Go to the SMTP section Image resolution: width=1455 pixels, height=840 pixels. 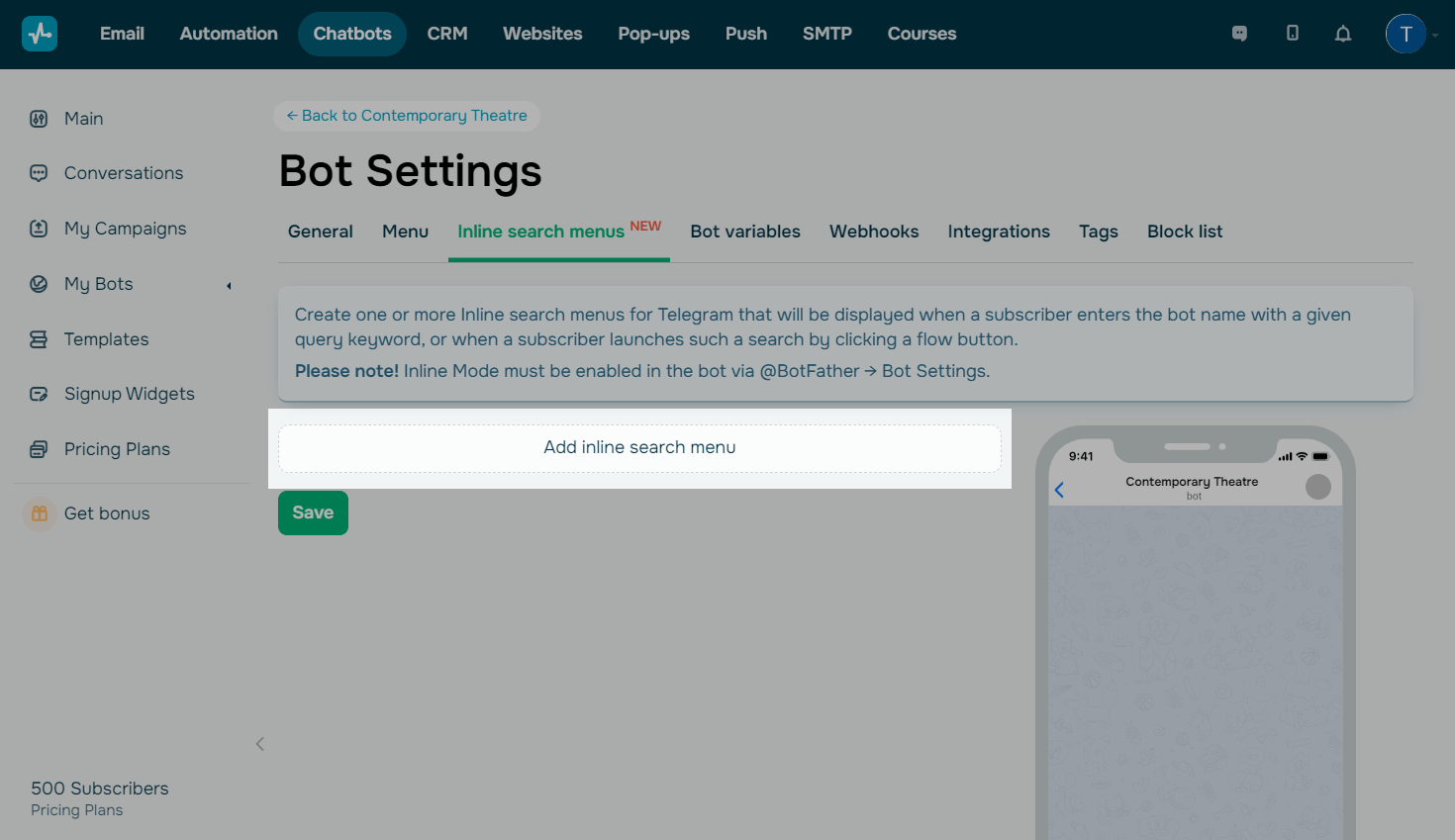tap(827, 34)
